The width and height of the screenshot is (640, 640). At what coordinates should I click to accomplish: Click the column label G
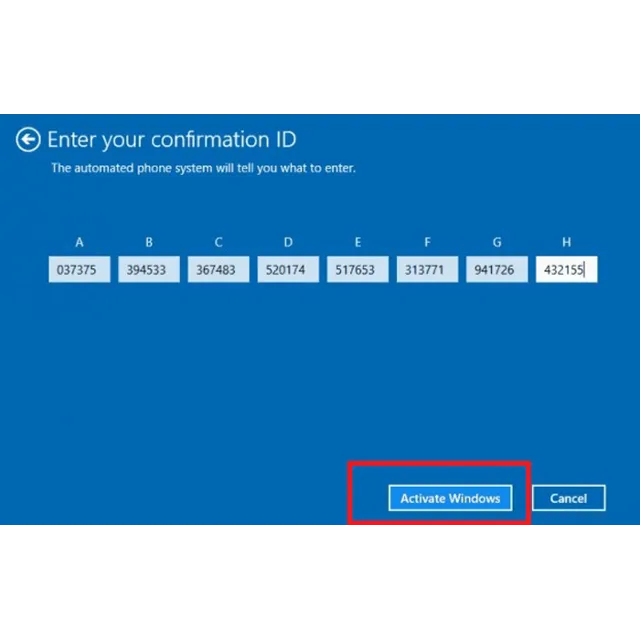(497, 242)
